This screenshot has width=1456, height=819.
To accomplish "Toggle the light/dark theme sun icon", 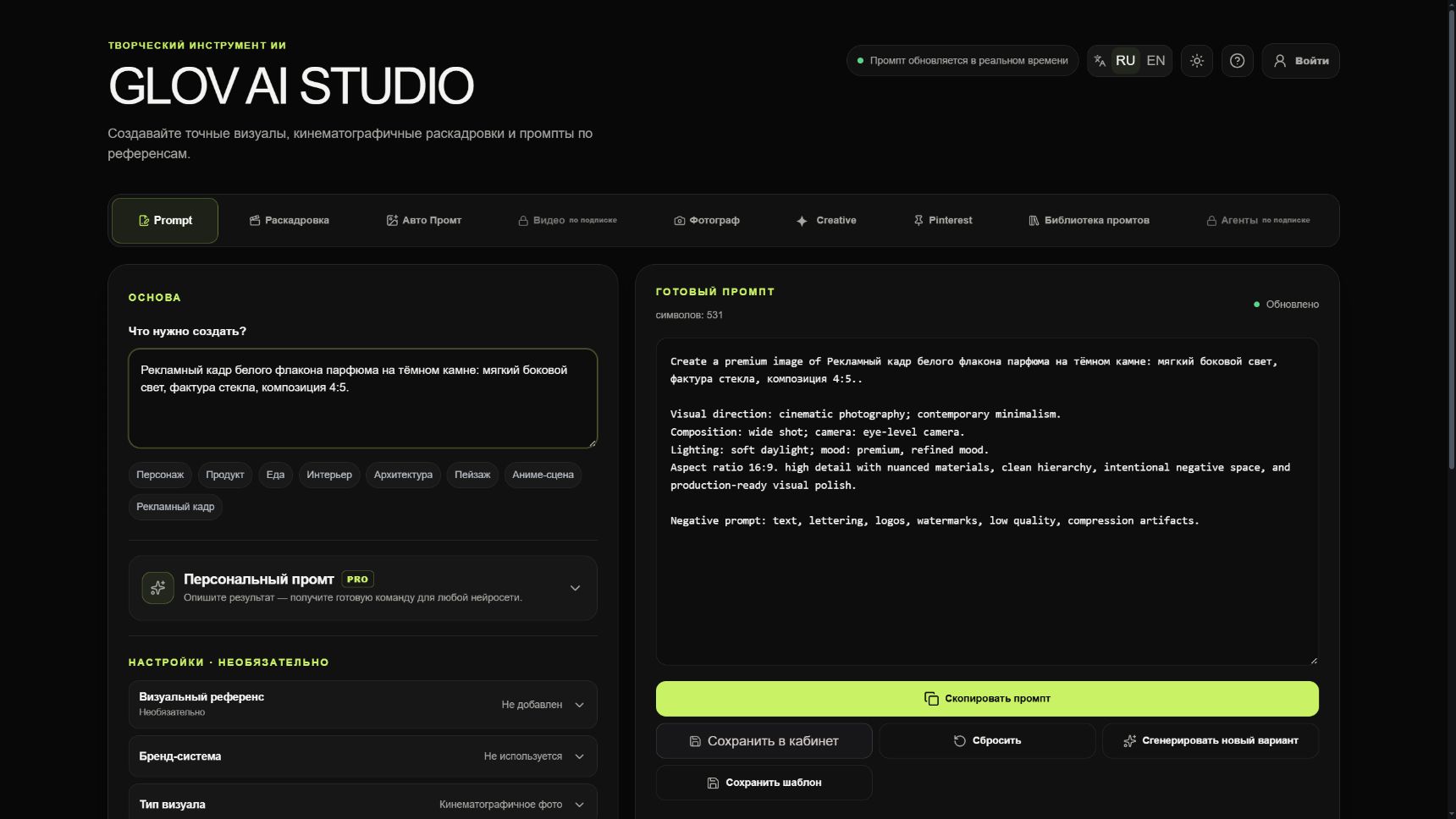I will tap(1196, 61).
